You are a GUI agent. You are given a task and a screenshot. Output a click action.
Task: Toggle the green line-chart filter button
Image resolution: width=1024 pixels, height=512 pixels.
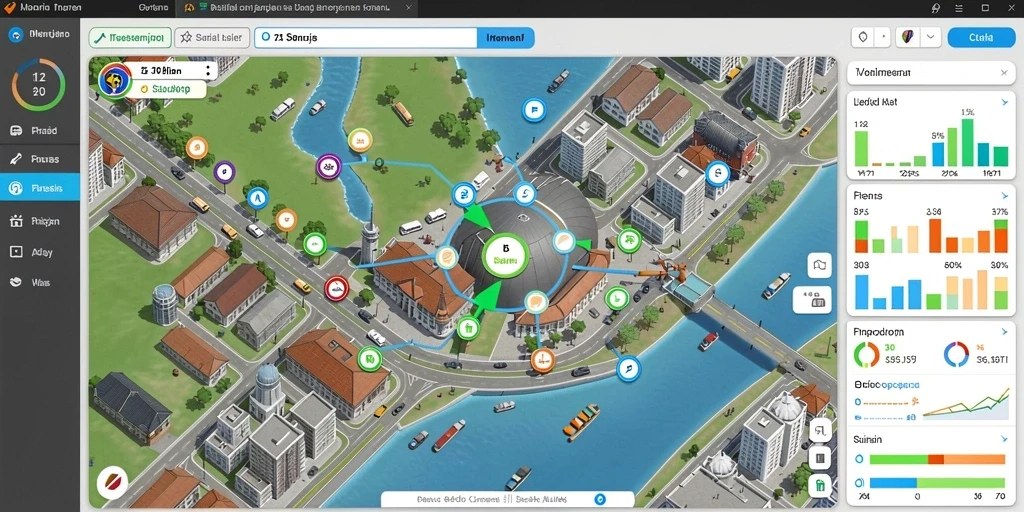130,38
